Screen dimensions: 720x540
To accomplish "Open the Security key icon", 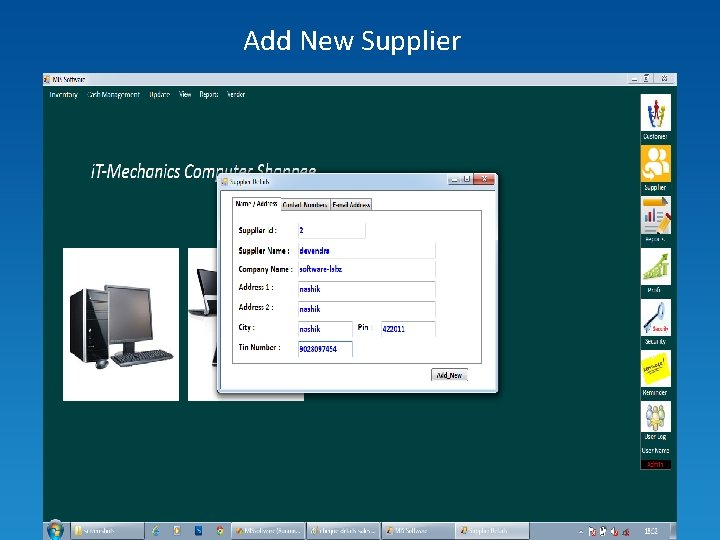I will (655, 317).
